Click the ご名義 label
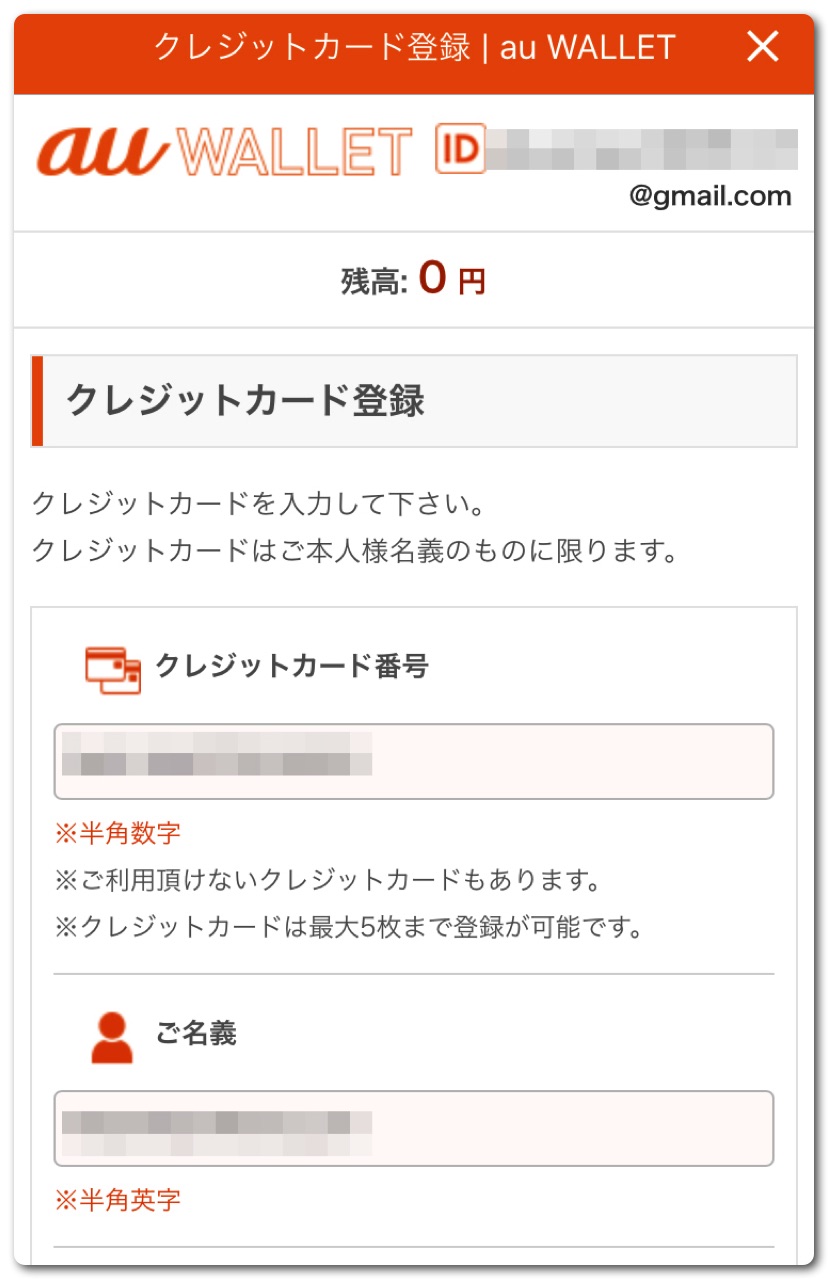The height and width of the screenshot is (1279, 828). [x=196, y=1033]
